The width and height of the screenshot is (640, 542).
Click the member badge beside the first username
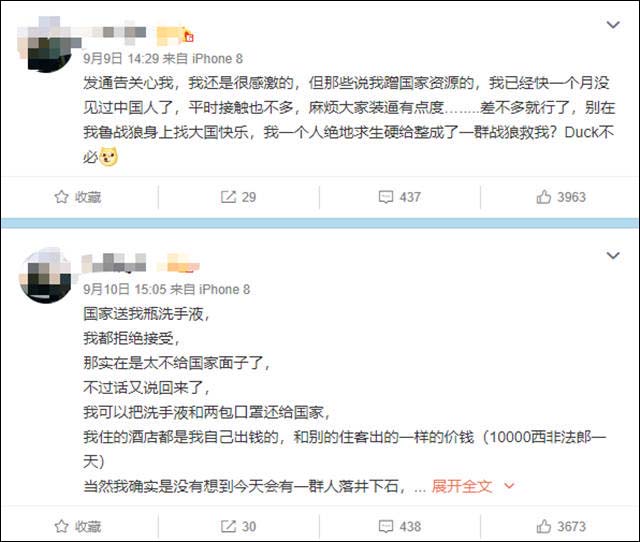tap(176, 36)
